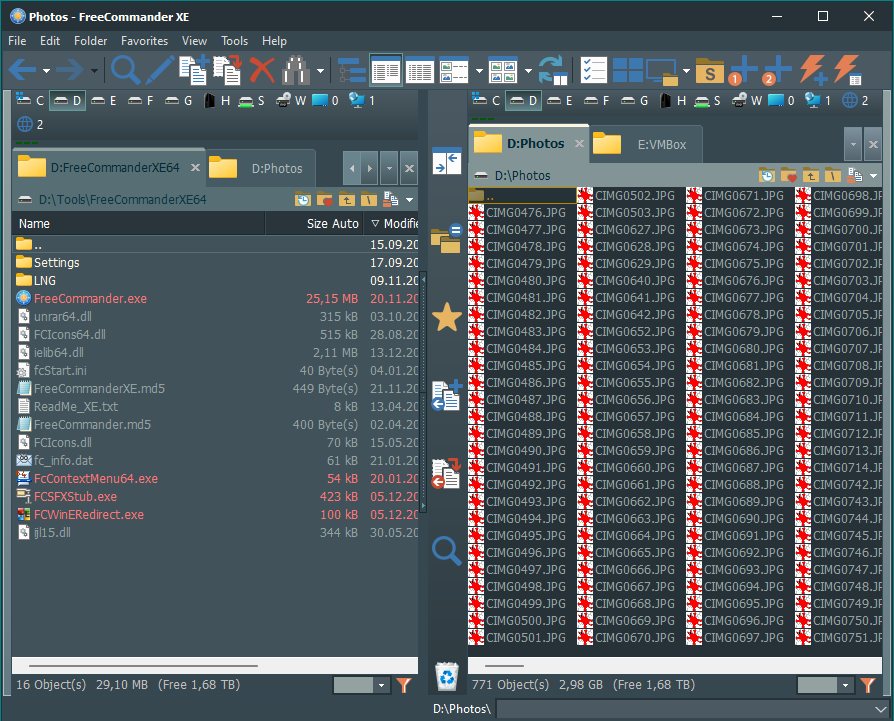The height and width of the screenshot is (721, 894).
Task: Toggle the filter funnel in the right status bar
Action: [868, 685]
